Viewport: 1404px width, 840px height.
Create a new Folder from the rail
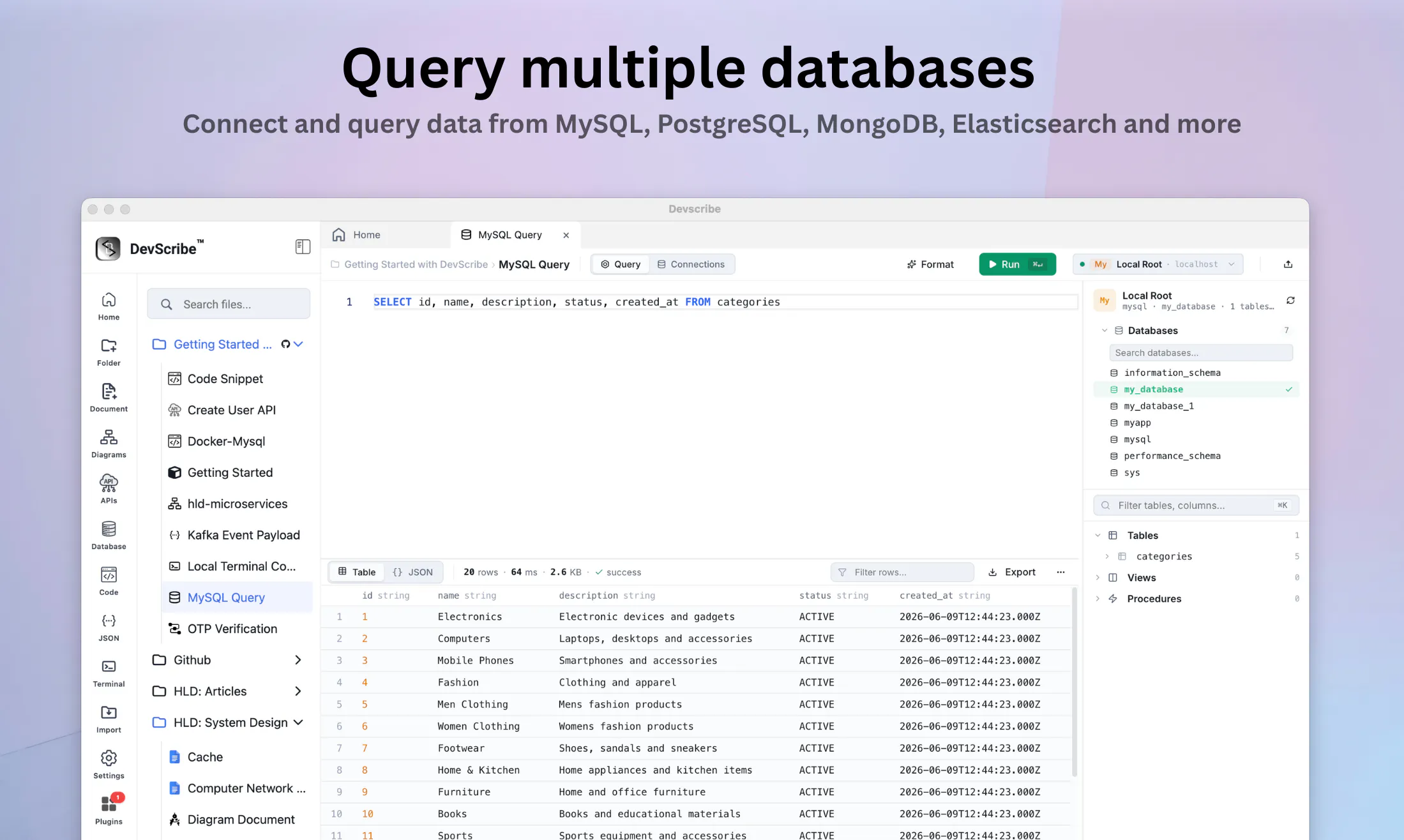(x=109, y=352)
